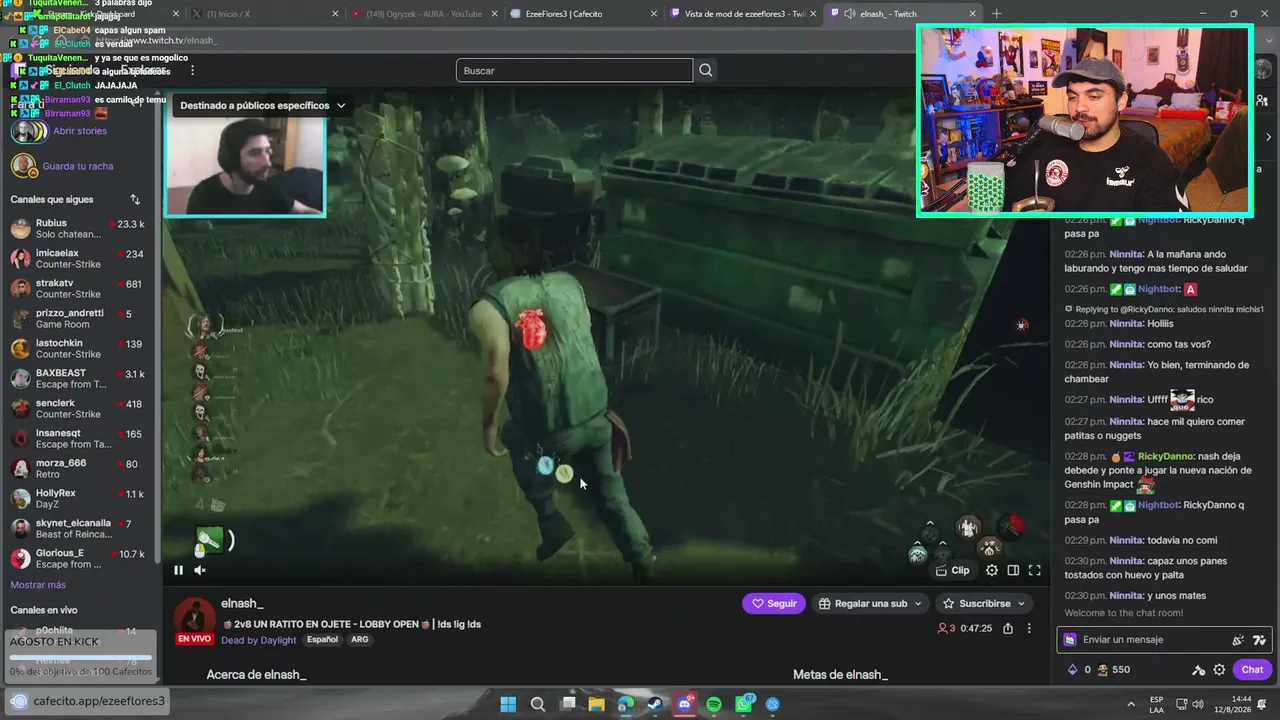
Task: Open prizzo_andretti channel from sidebar
Action: 80,318
